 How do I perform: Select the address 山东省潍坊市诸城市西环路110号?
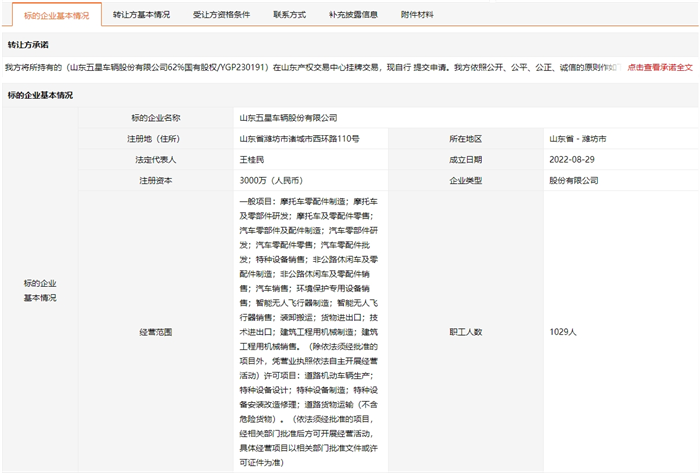click(x=300, y=139)
